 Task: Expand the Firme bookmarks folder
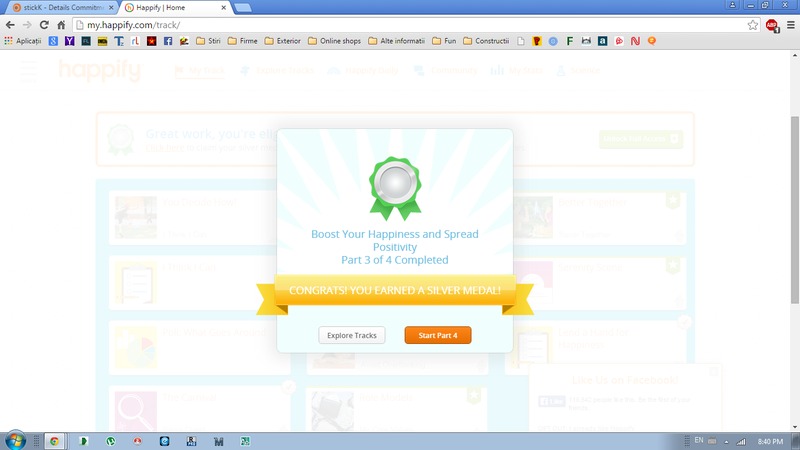[x=243, y=41]
